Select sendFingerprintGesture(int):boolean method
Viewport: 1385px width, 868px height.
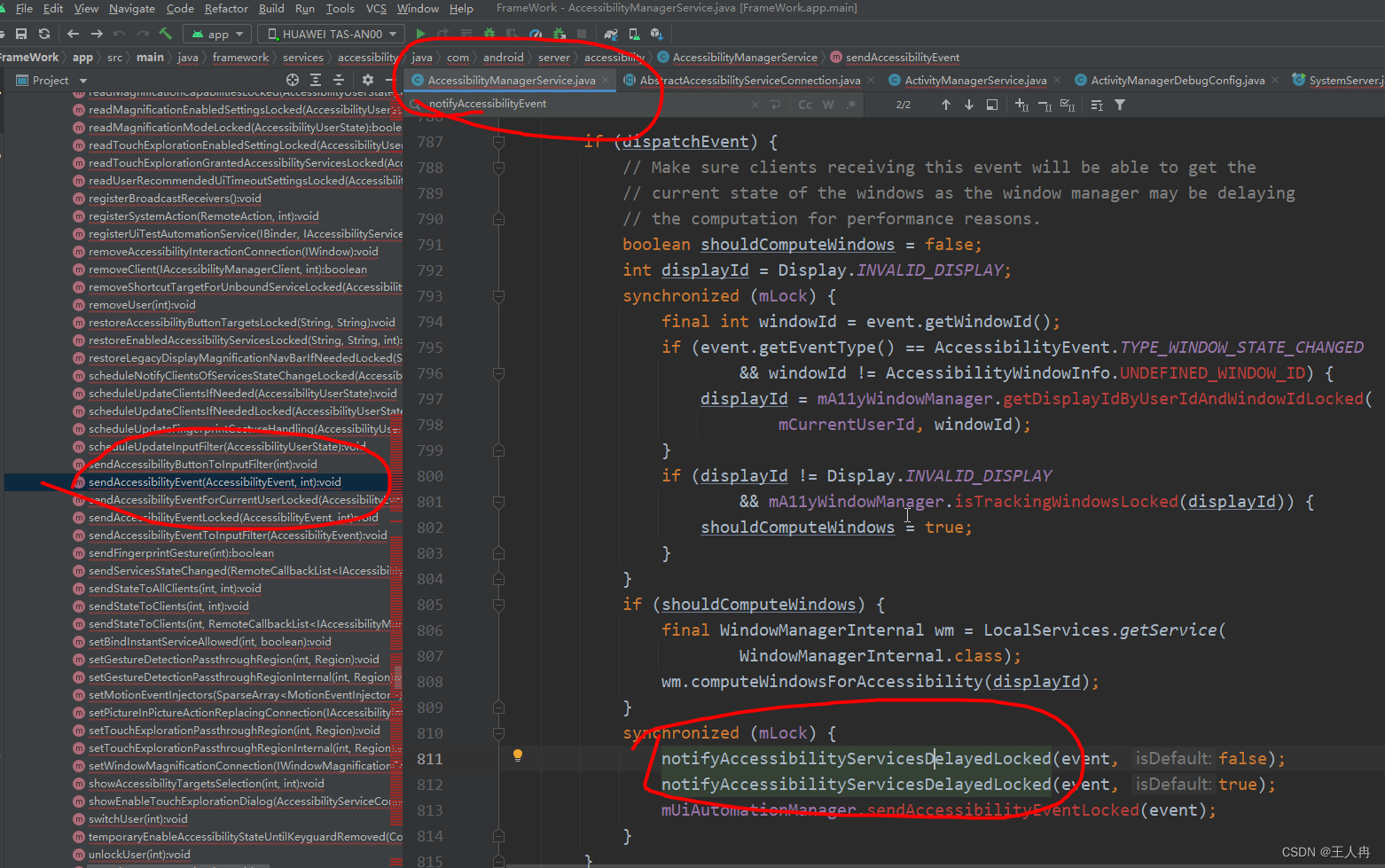[x=181, y=553]
